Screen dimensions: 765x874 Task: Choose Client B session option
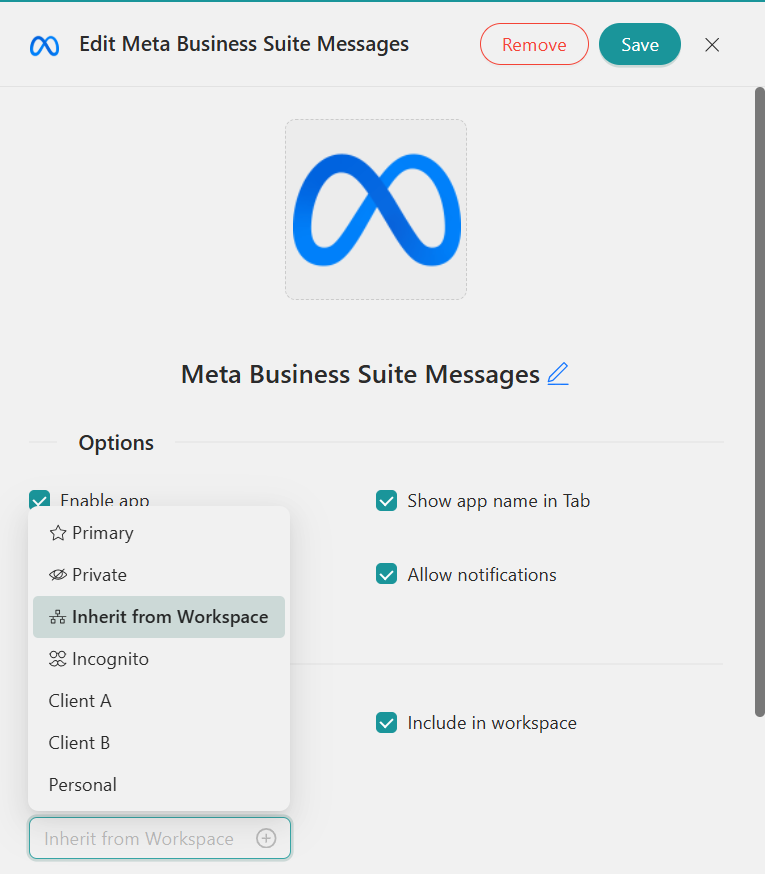(80, 743)
